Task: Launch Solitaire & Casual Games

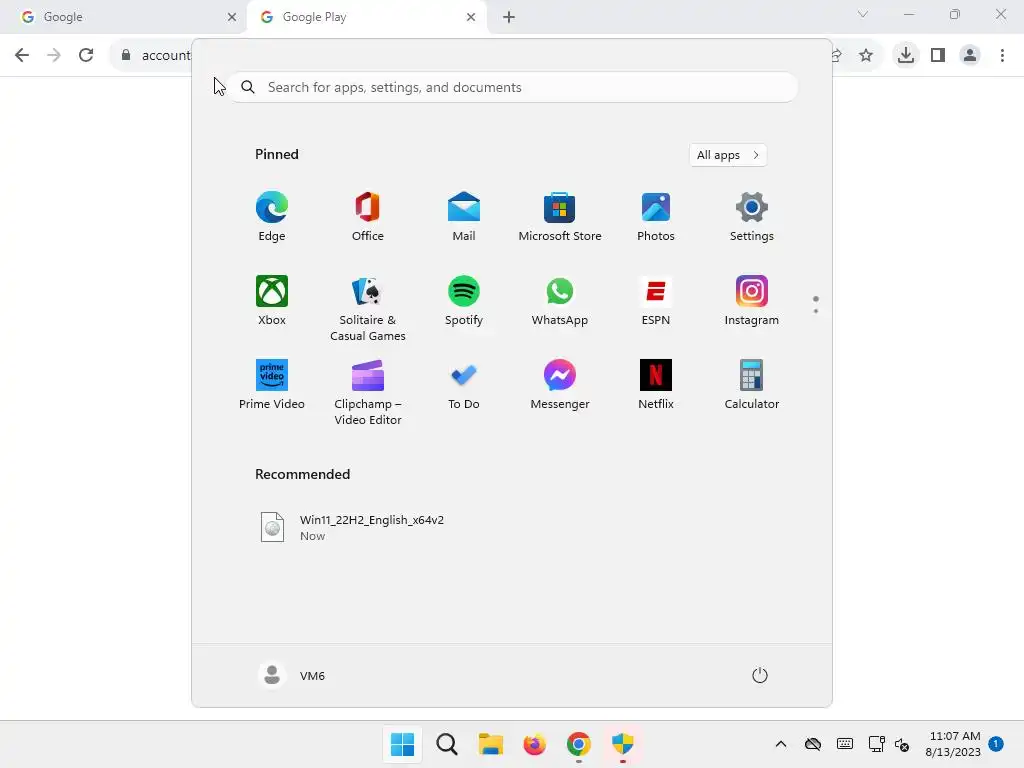Action: 368,309
